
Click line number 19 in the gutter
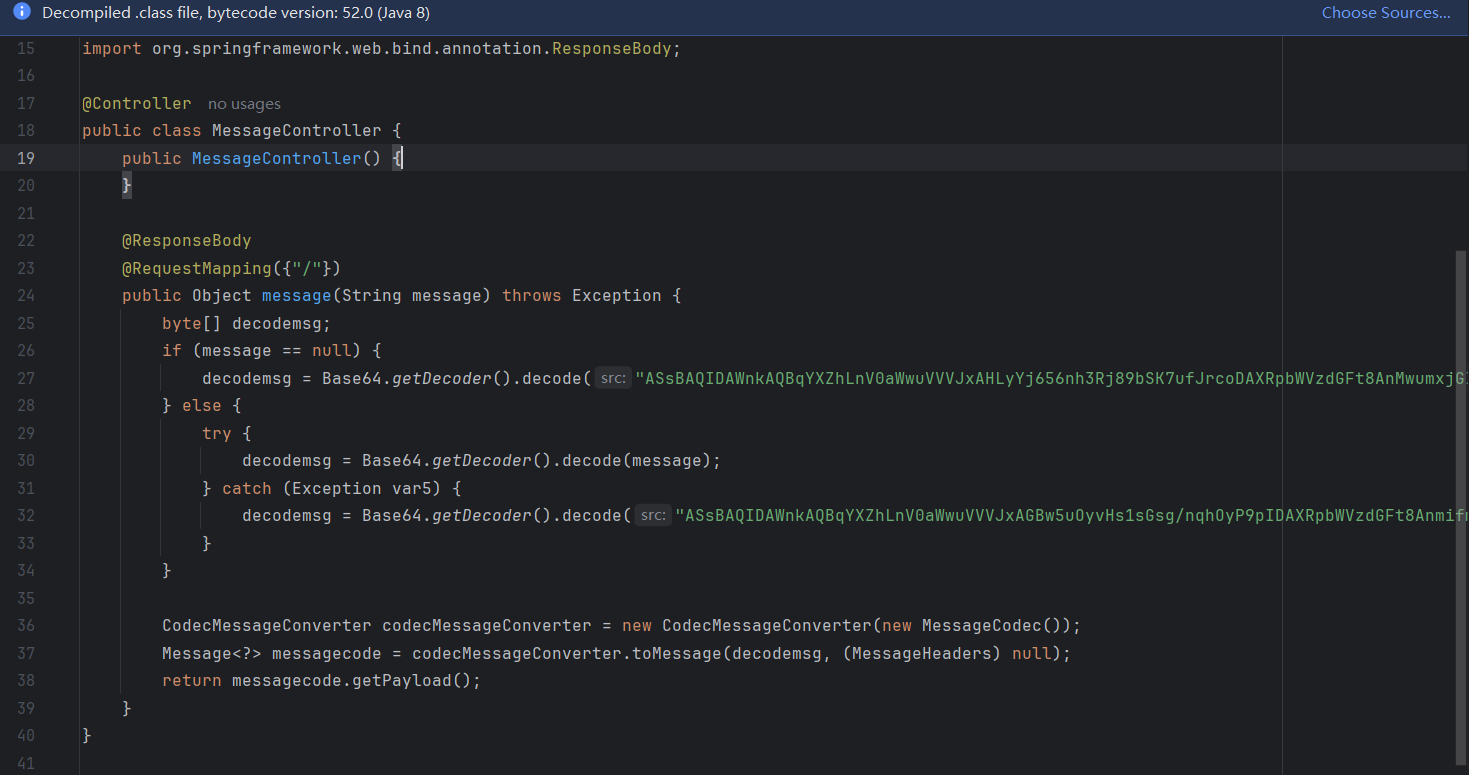pos(26,158)
